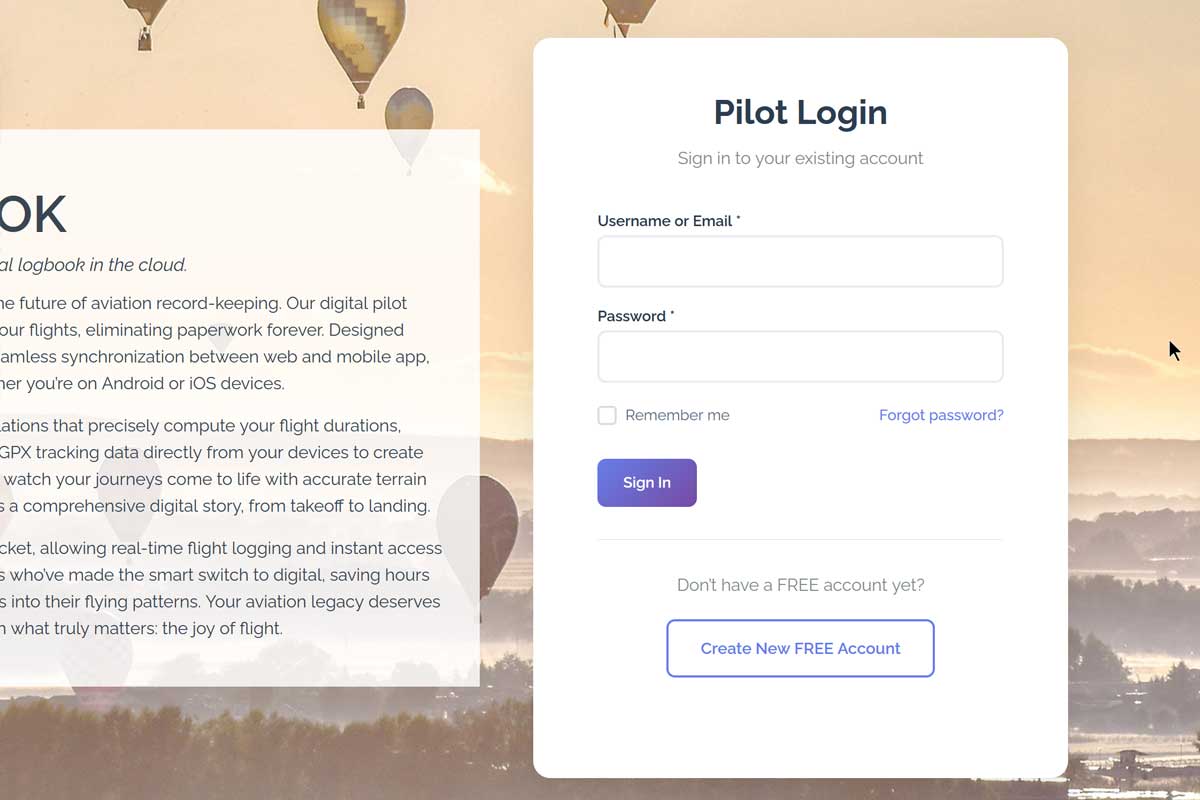Click the Pilot Login heading

tap(800, 112)
